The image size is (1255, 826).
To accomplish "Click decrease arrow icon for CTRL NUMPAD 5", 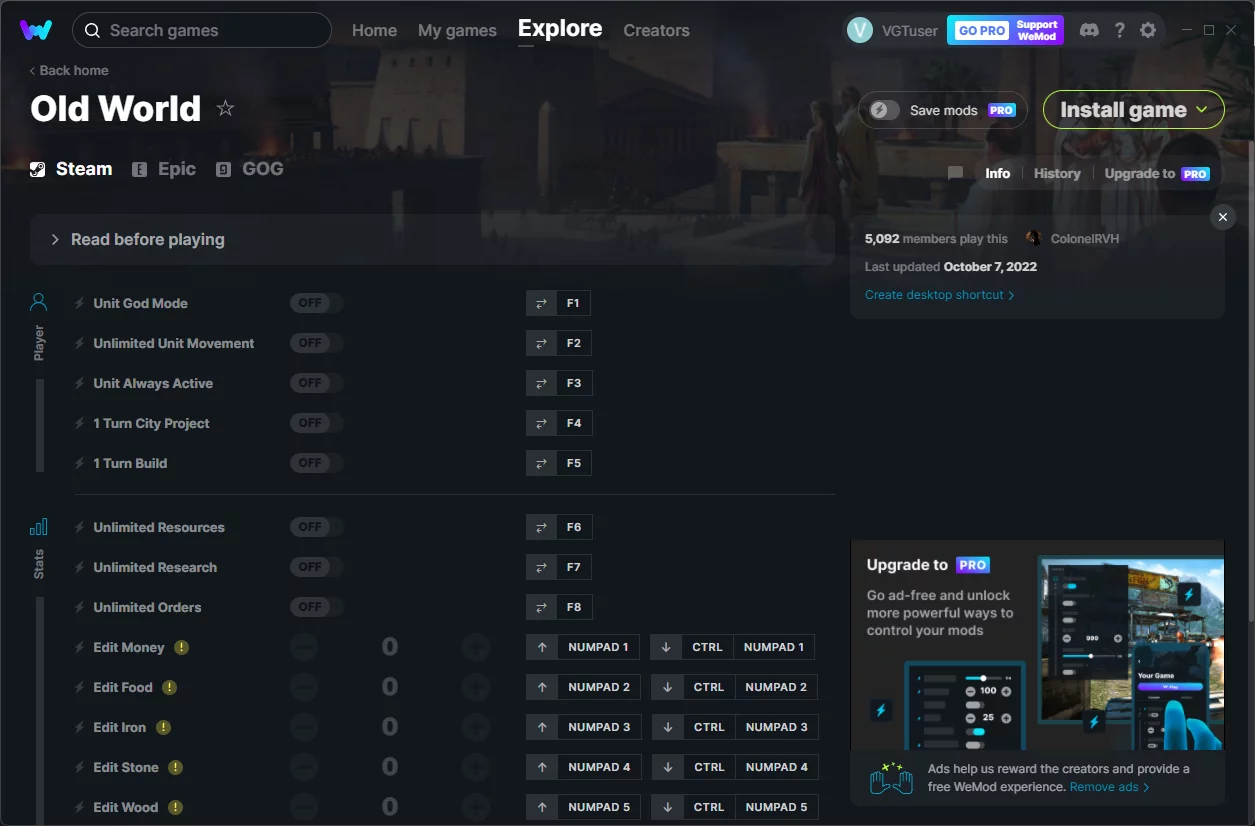I will (667, 807).
